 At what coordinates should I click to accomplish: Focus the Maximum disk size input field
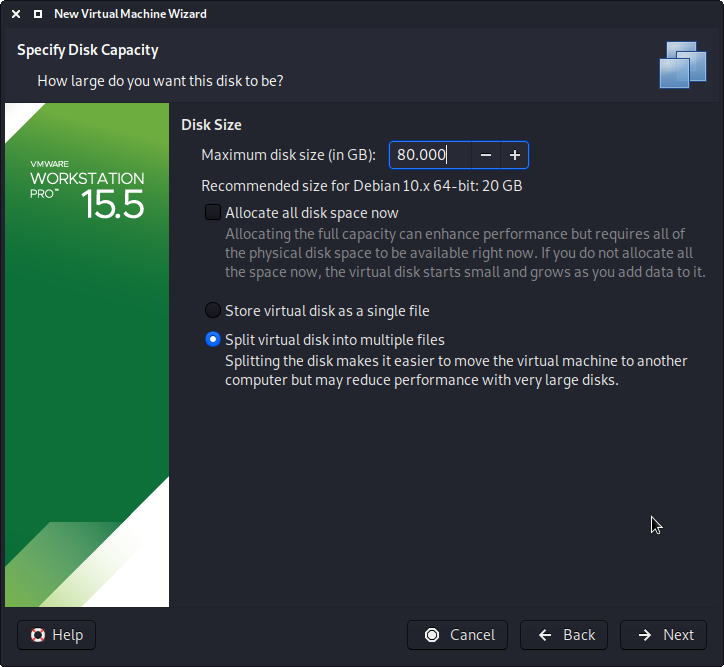coord(429,155)
